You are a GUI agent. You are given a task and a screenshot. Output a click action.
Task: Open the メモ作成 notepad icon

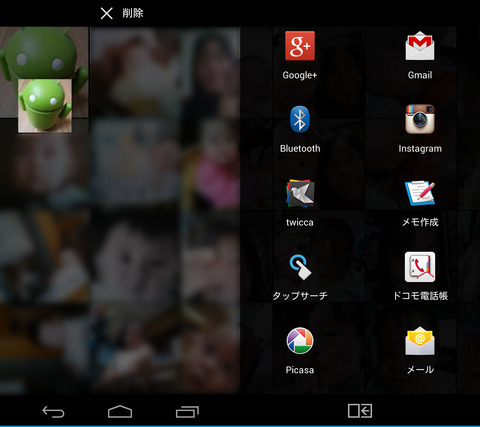coord(420,193)
